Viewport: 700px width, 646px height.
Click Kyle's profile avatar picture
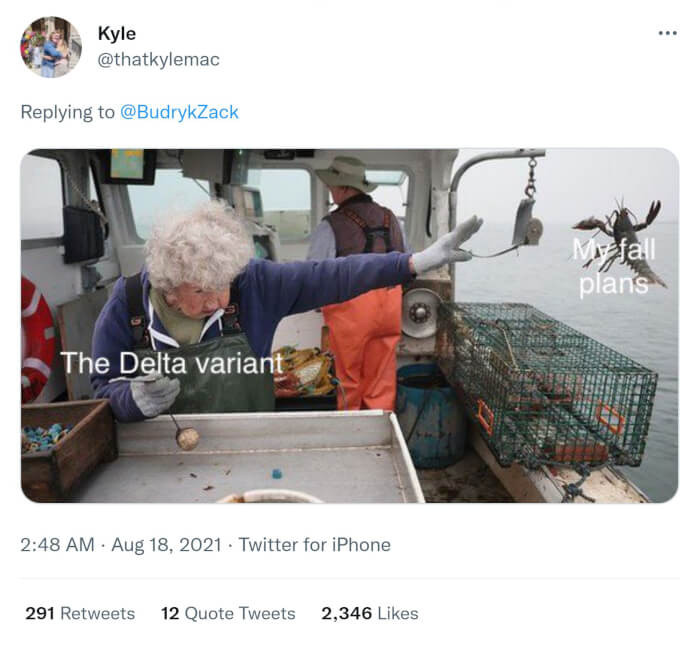[51, 47]
